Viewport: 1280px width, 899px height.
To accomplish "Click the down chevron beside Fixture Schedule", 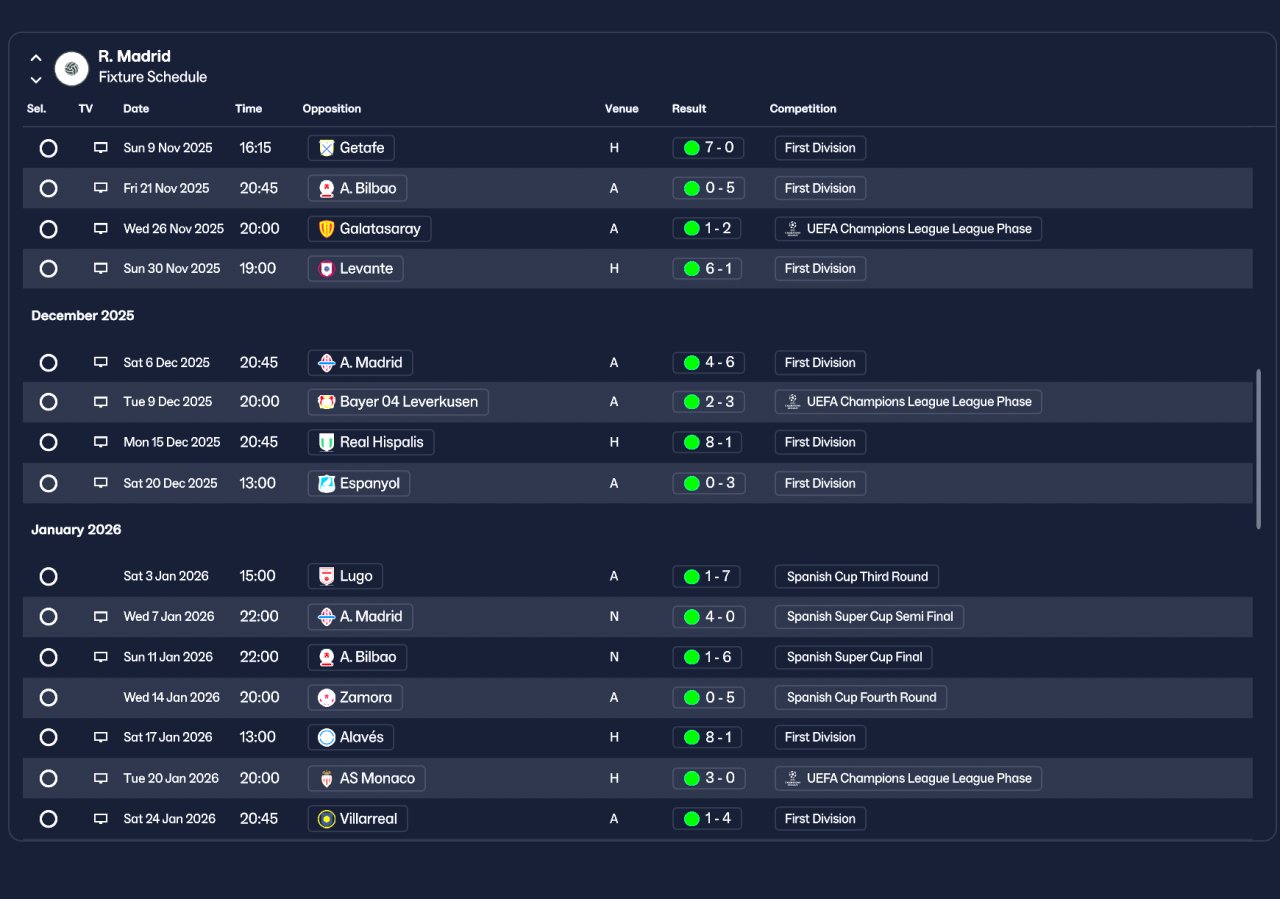I will click(36, 79).
